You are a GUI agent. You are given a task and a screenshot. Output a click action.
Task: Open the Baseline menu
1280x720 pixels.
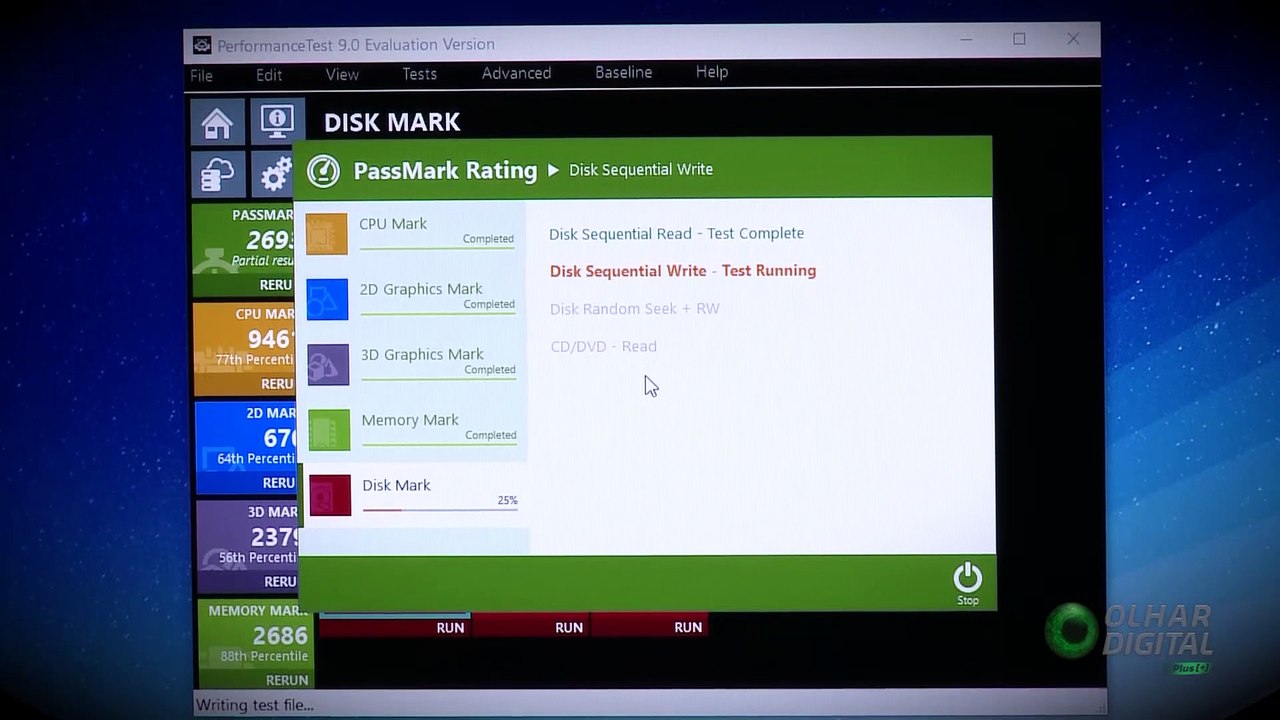coord(623,72)
